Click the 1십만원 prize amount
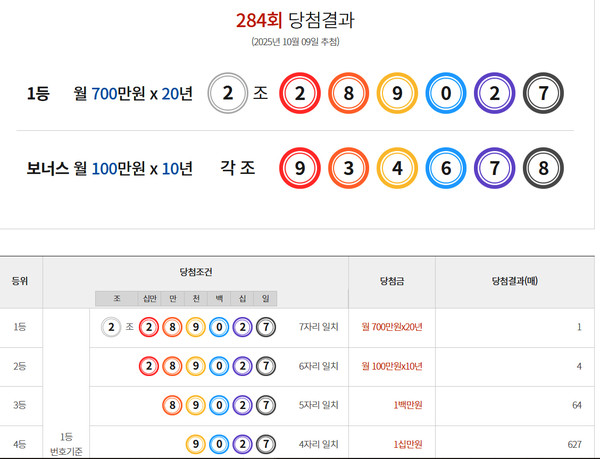This screenshot has width=600, height=459. [x=408, y=444]
